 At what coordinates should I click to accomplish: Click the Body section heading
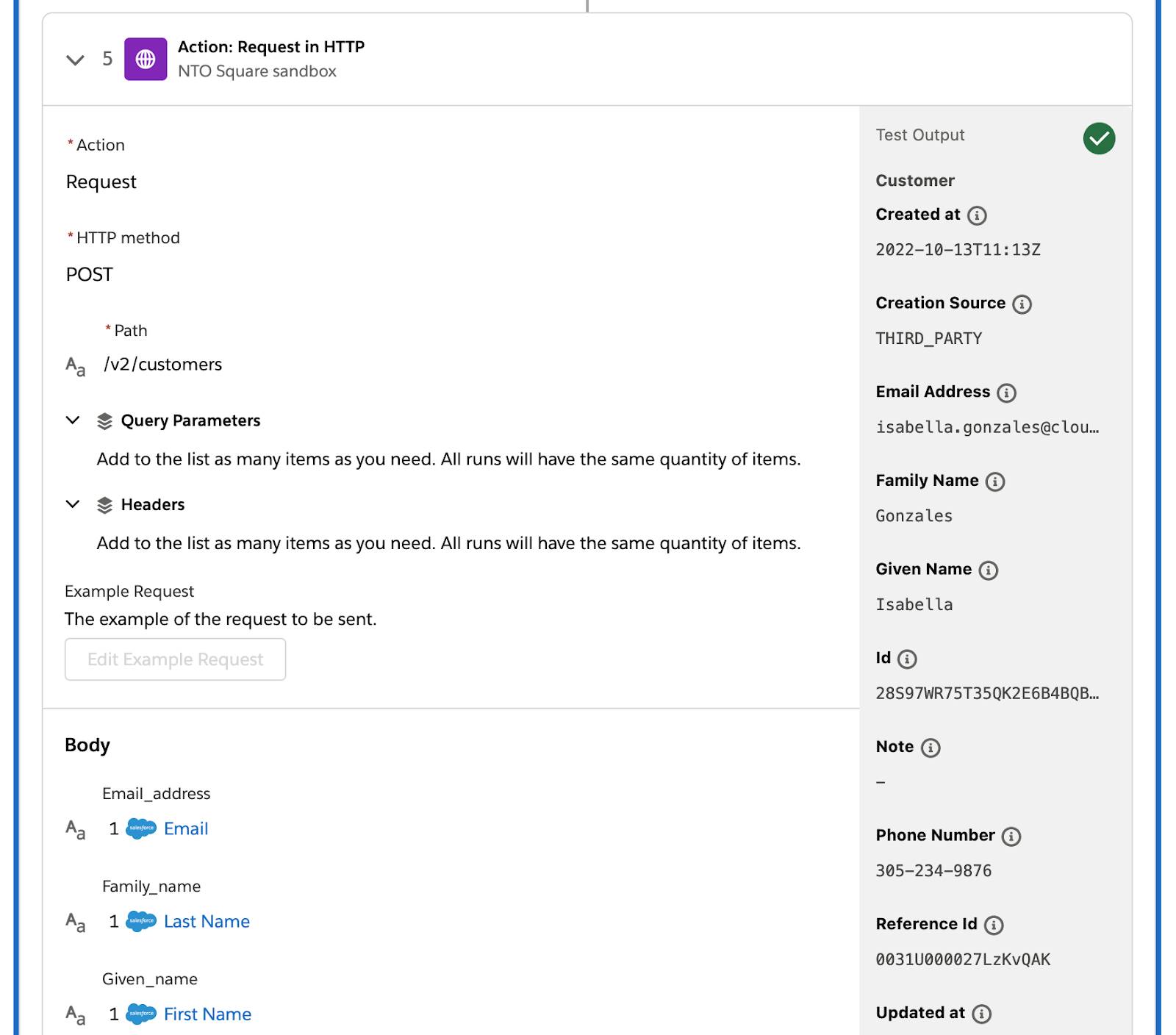(87, 745)
